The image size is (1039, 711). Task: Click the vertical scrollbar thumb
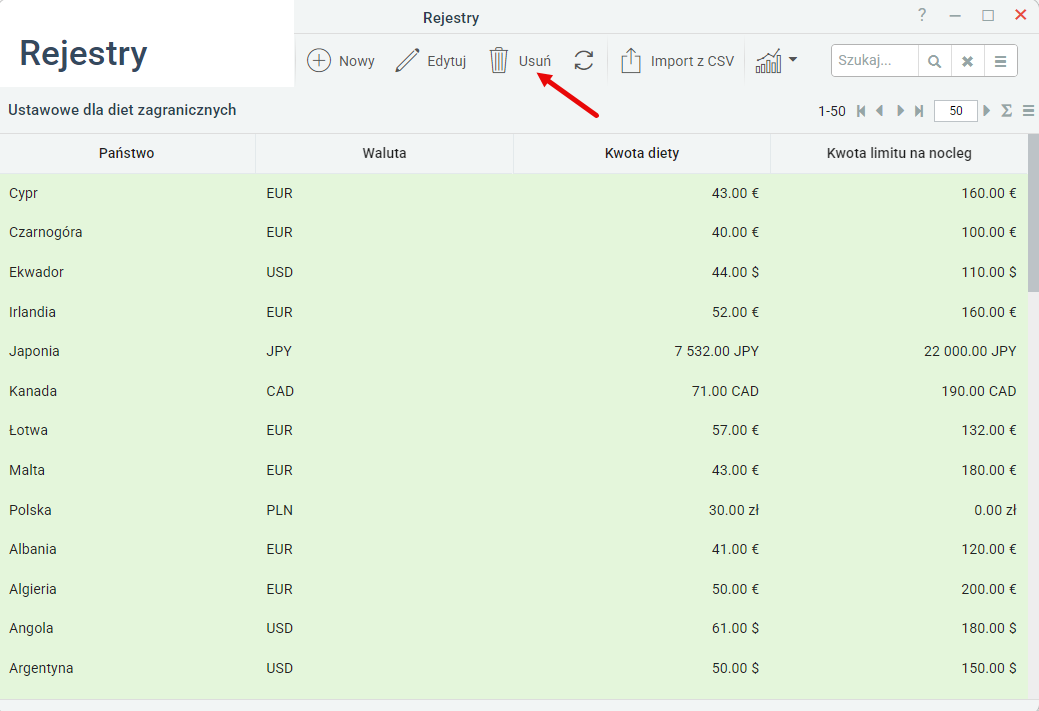click(x=1033, y=212)
